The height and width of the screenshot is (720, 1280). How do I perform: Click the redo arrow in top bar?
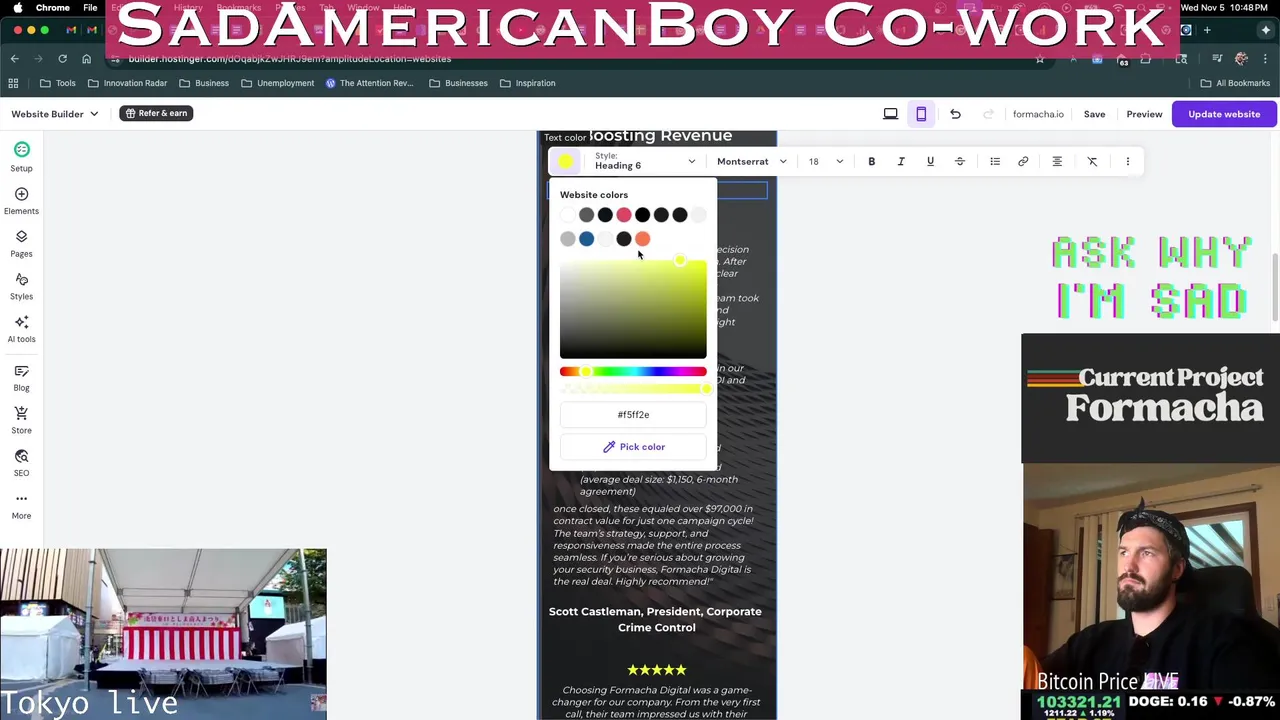coord(988,114)
